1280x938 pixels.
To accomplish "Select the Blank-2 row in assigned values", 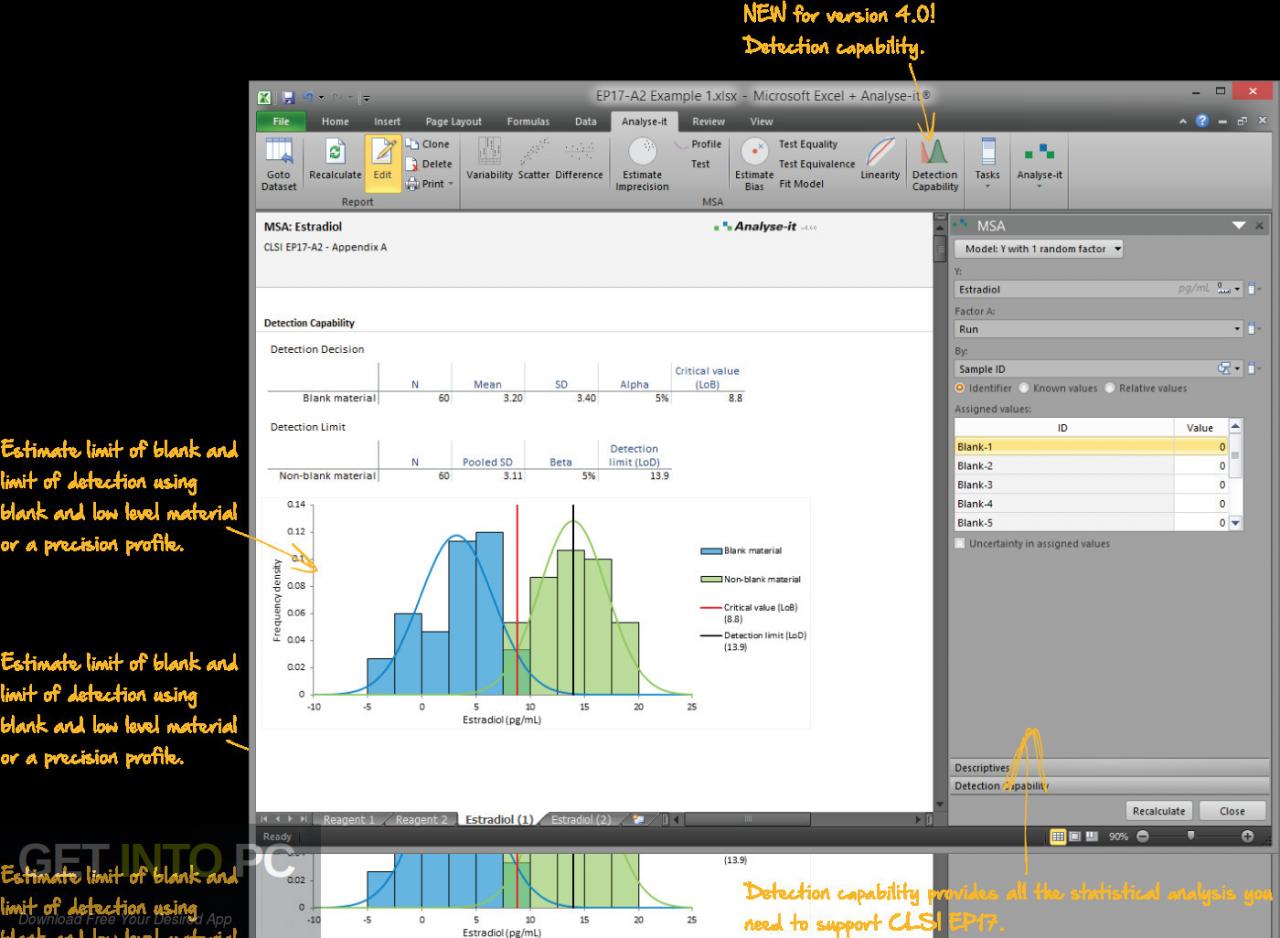I will tap(1092, 466).
